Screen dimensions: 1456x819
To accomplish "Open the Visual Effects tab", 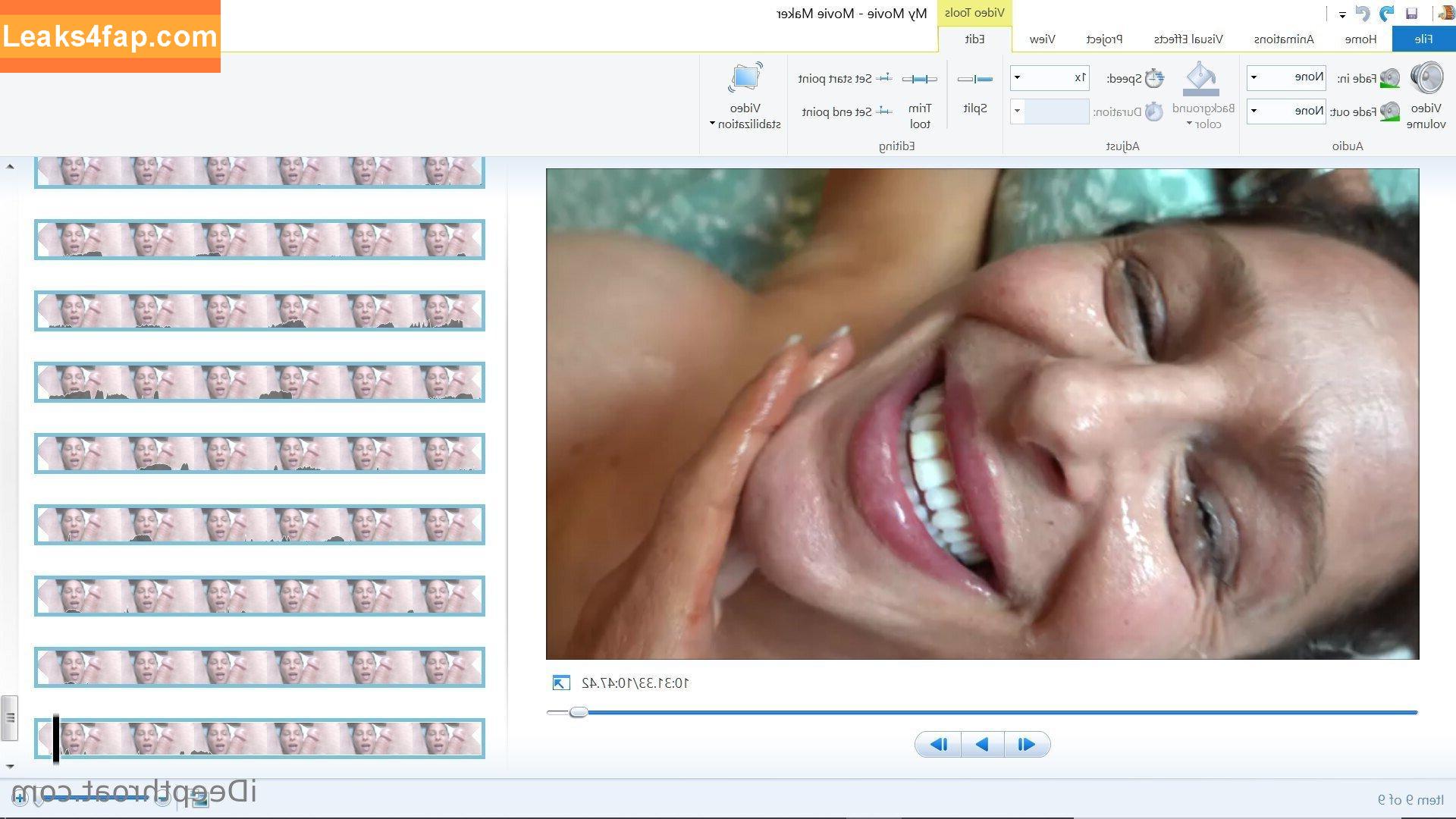I will point(1188,39).
